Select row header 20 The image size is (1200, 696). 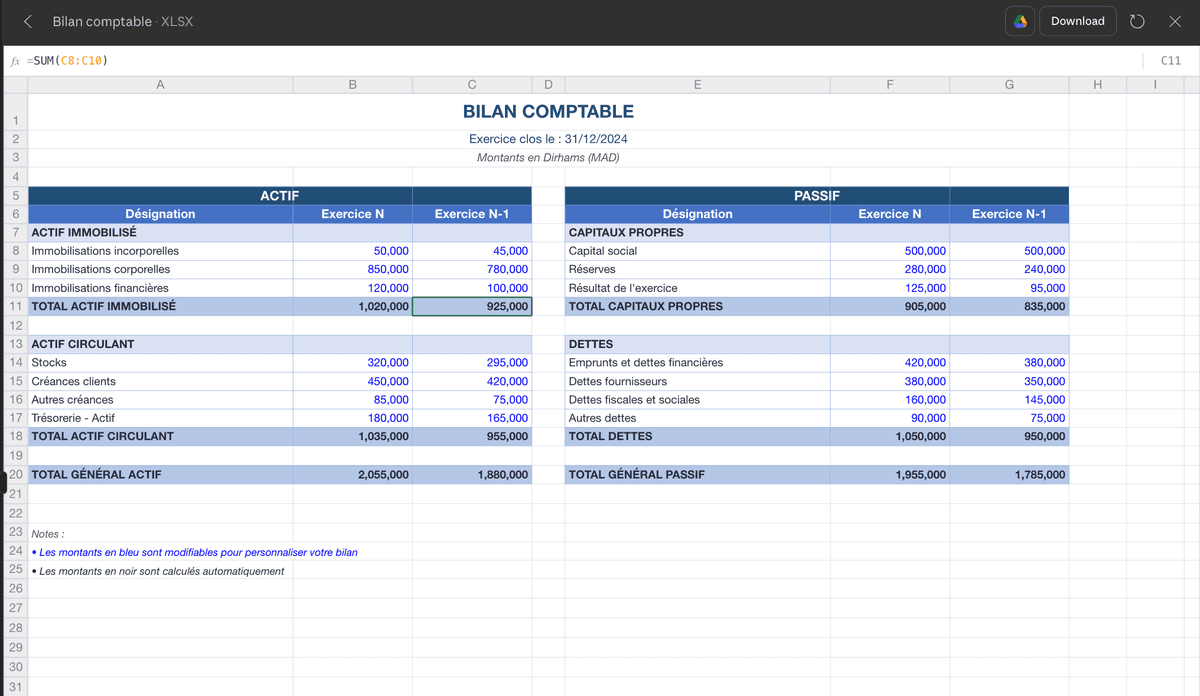click(x=15, y=473)
